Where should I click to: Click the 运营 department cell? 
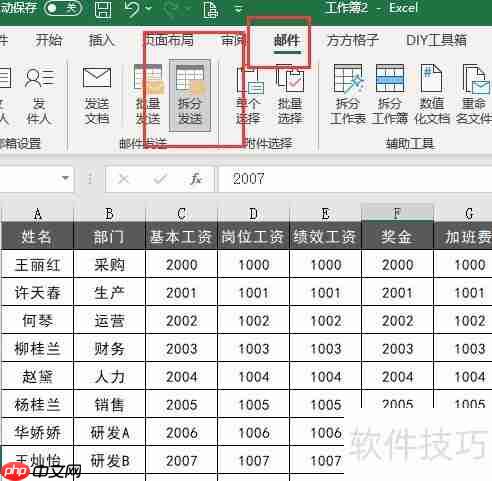(109, 320)
